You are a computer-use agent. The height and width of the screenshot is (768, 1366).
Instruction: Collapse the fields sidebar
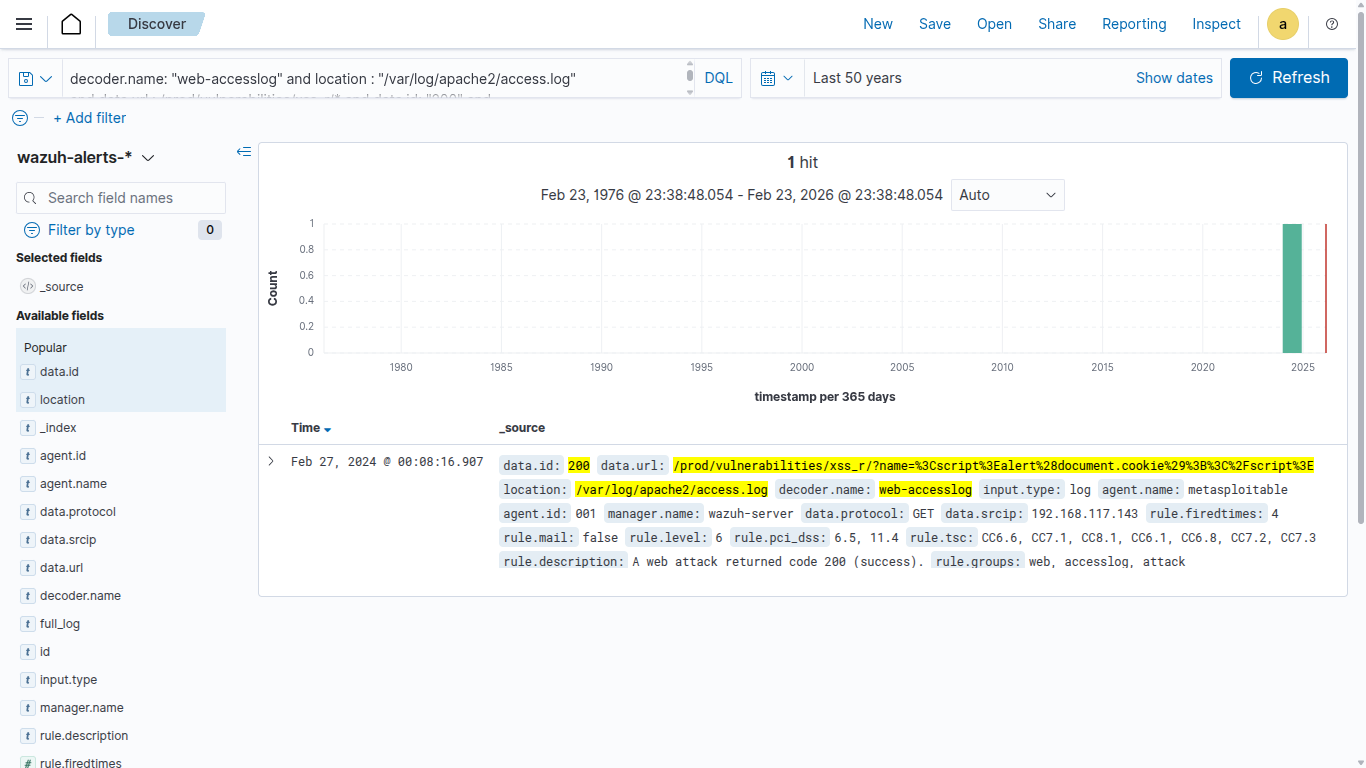243,152
